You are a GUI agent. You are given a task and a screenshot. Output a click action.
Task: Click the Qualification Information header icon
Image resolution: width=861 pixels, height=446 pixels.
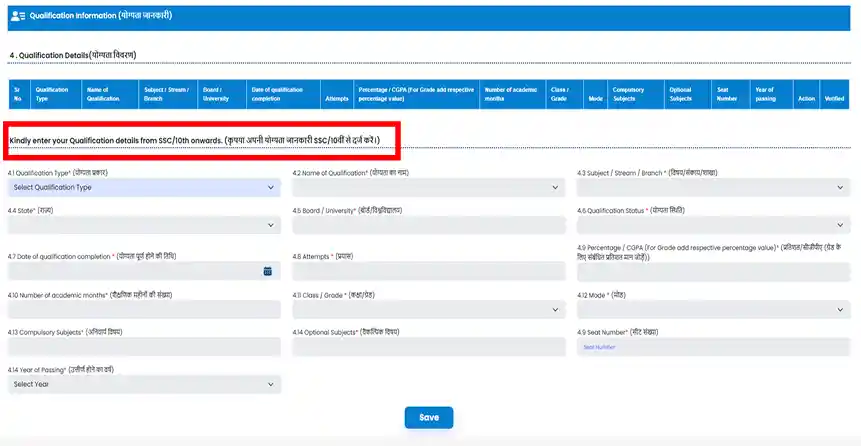[x=17, y=17]
